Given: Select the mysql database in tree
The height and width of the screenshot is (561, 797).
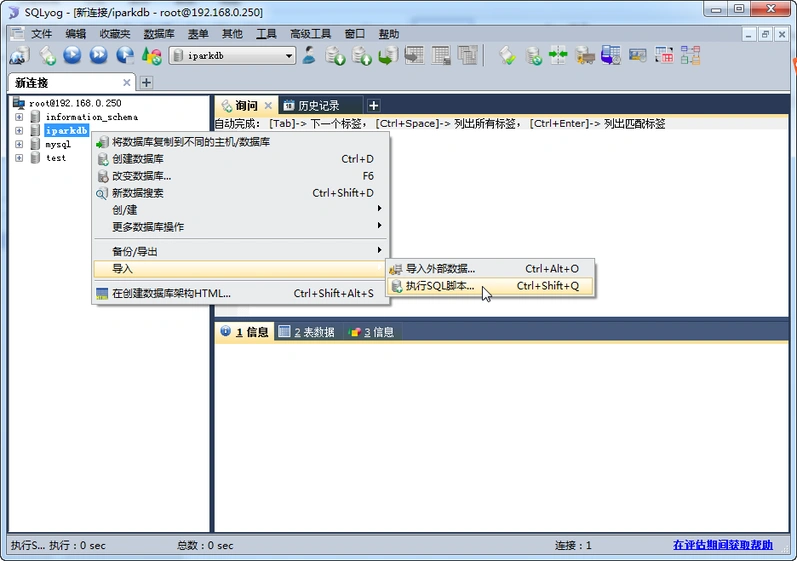Looking at the screenshot, I should (58, 144).
